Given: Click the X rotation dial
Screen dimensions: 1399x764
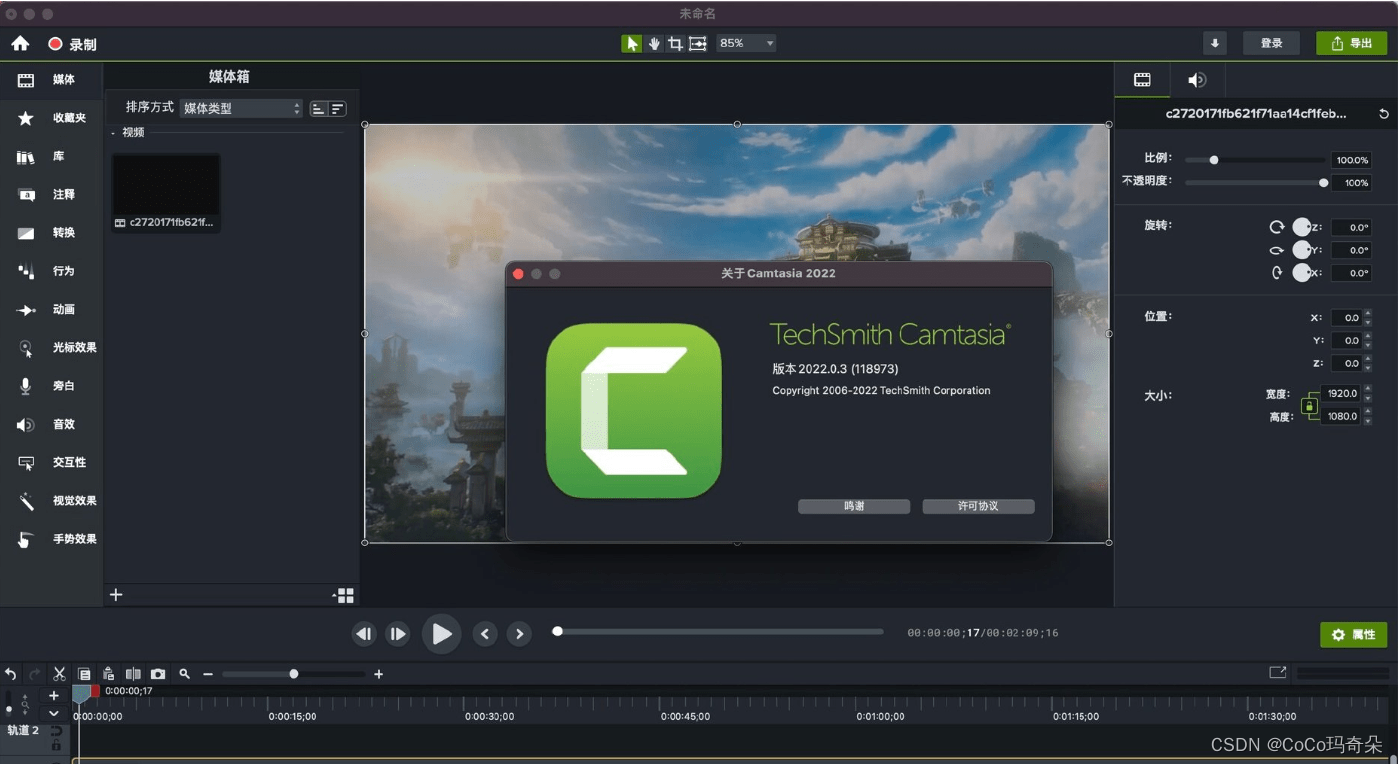Looking at the screenshot, I should click(1302, 272).
